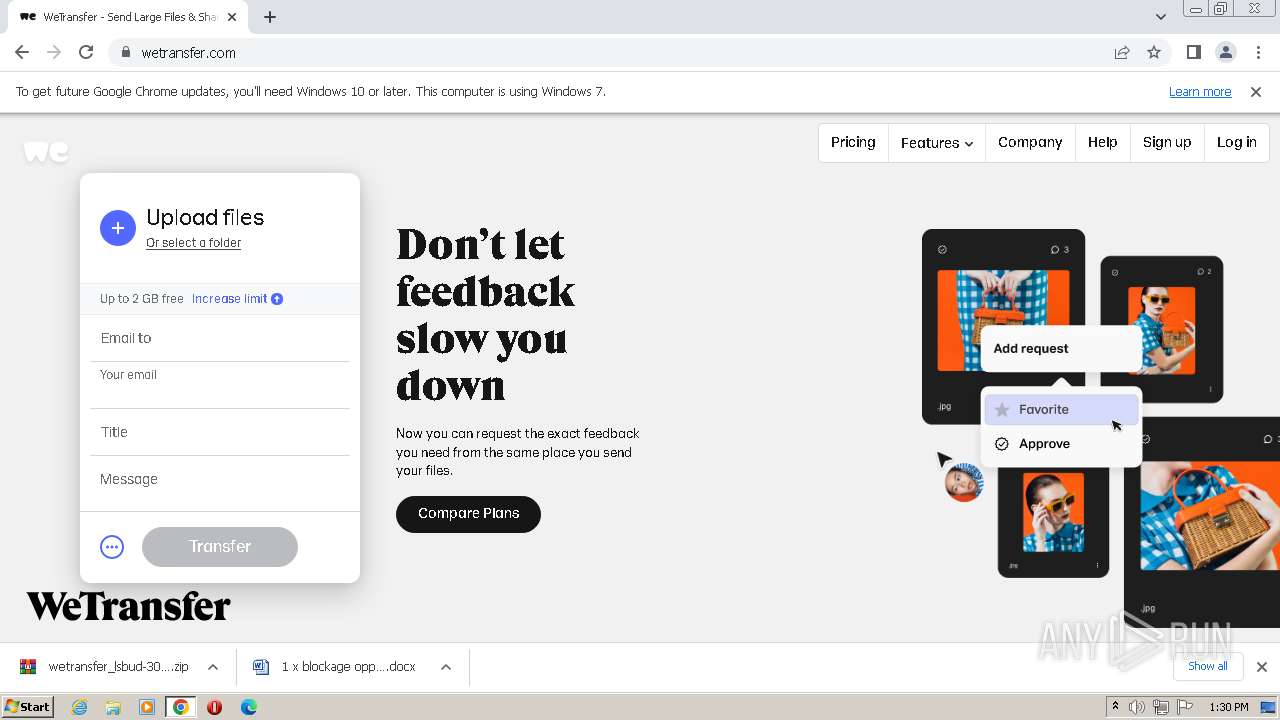Open the Windows Start button

point(28,707)
